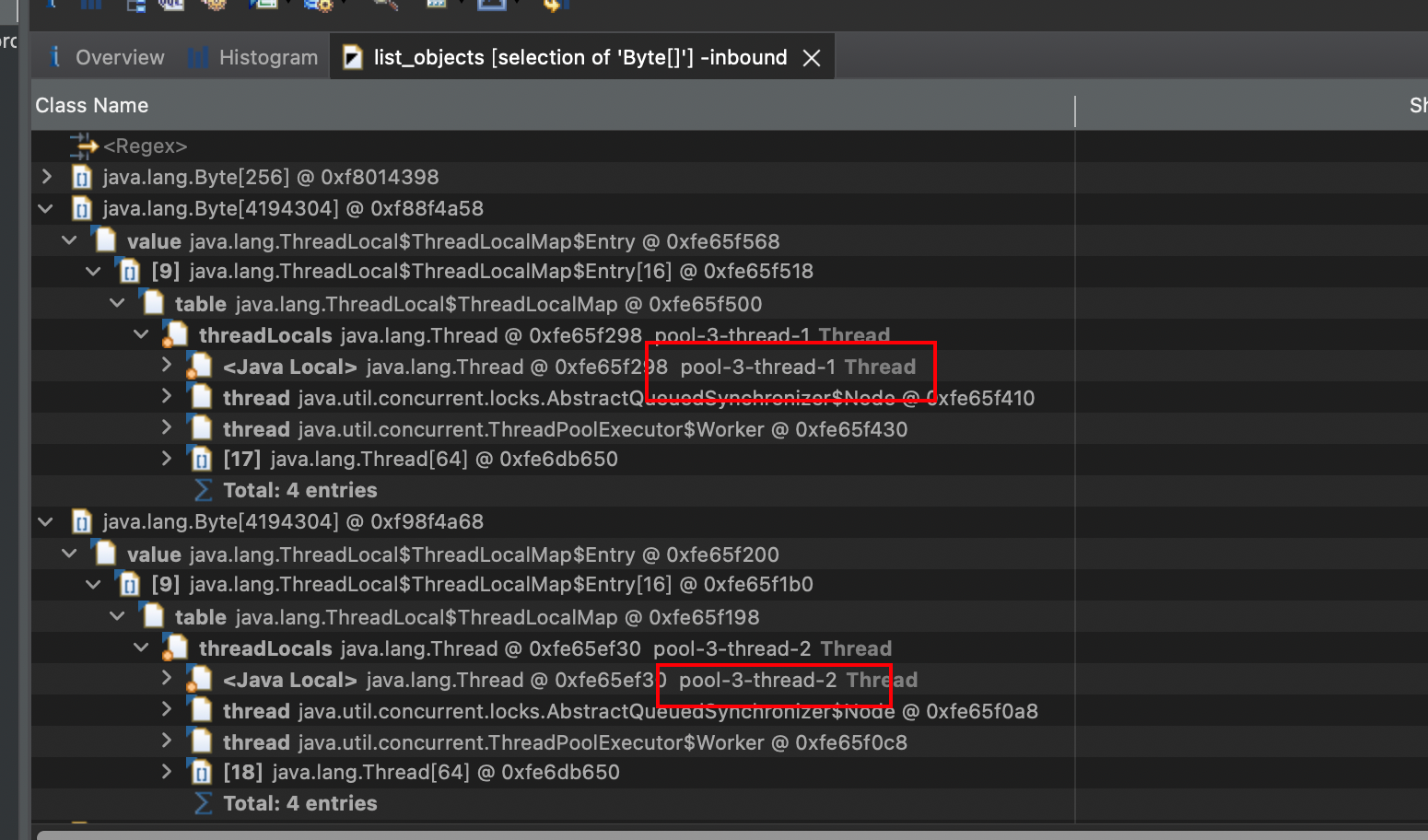Expand java.lang.Byte[256] @ 0xf8014398 node
1428x840 pixels.
coord(47,176)
